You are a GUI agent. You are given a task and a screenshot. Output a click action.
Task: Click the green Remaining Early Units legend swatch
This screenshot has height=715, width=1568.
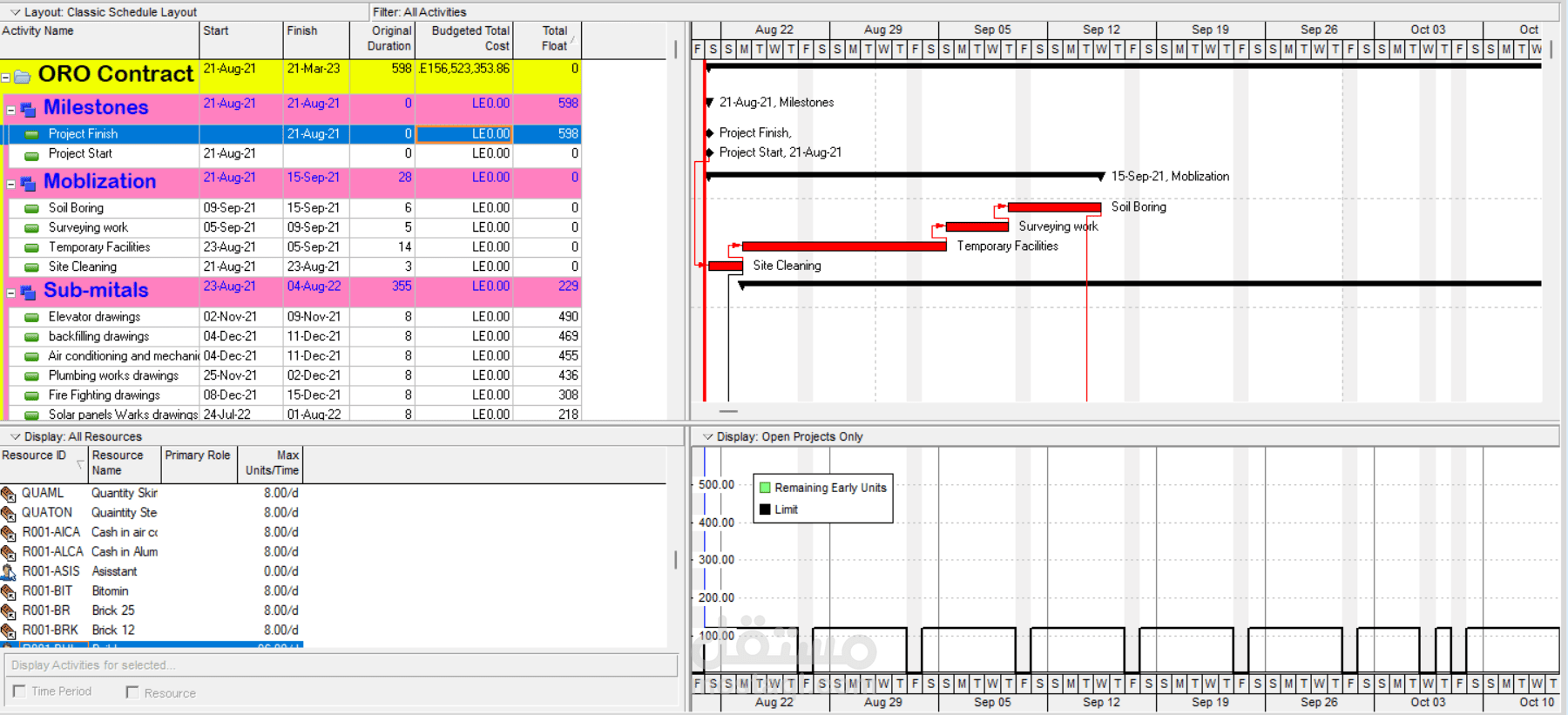(x=765, y=488)
